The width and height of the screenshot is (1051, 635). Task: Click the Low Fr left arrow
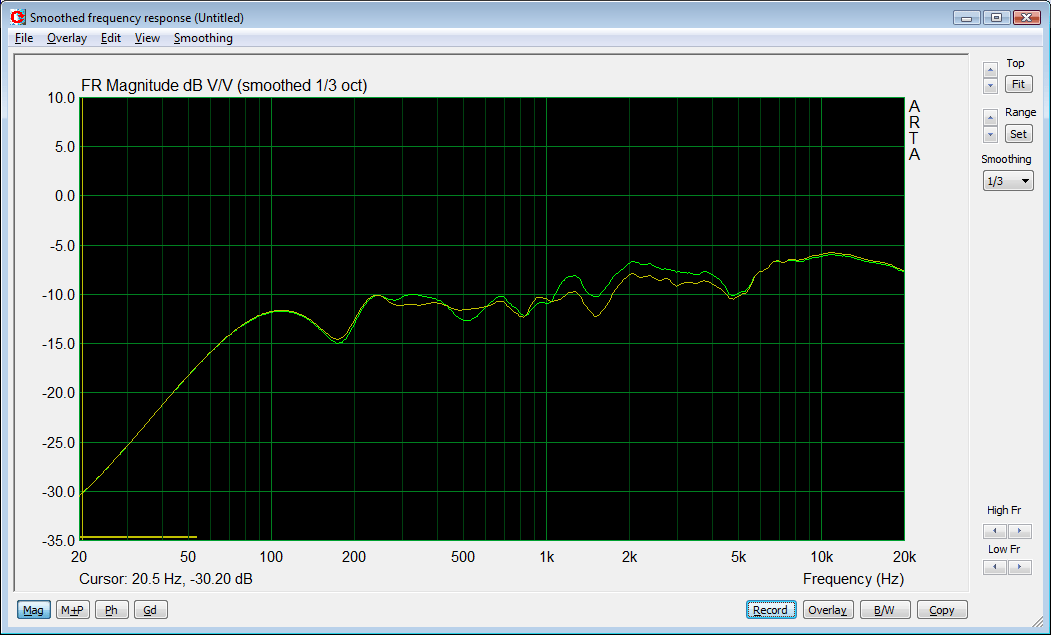(x=995, y=567)
